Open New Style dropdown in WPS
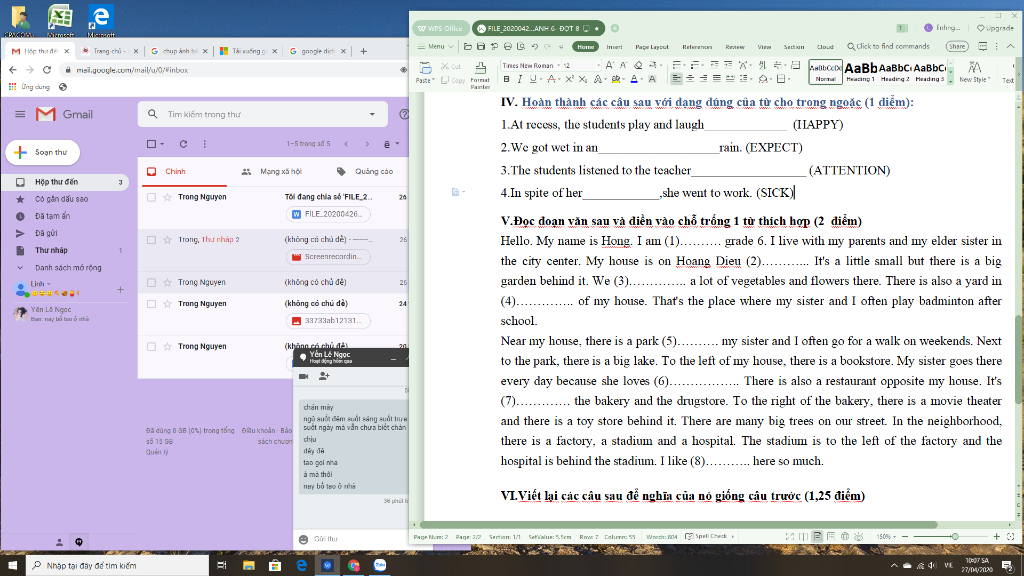The height and width of the screenshot is (576, 1024). tap(974, 71)
